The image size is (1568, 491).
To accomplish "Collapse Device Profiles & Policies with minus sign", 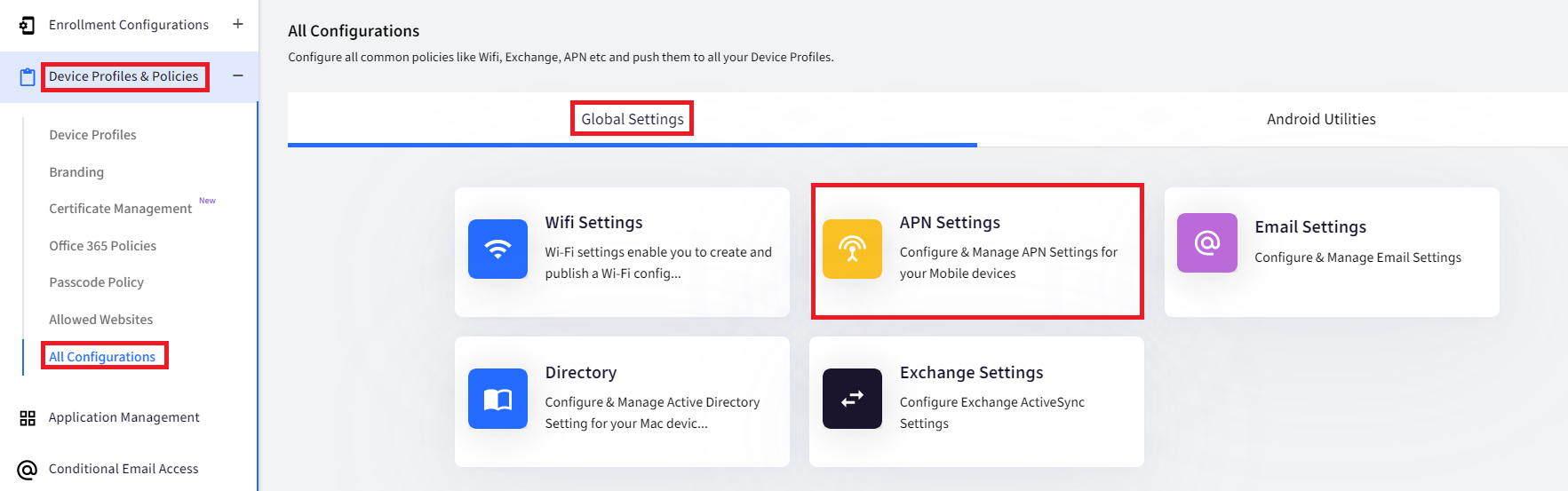I will point(238,76).
